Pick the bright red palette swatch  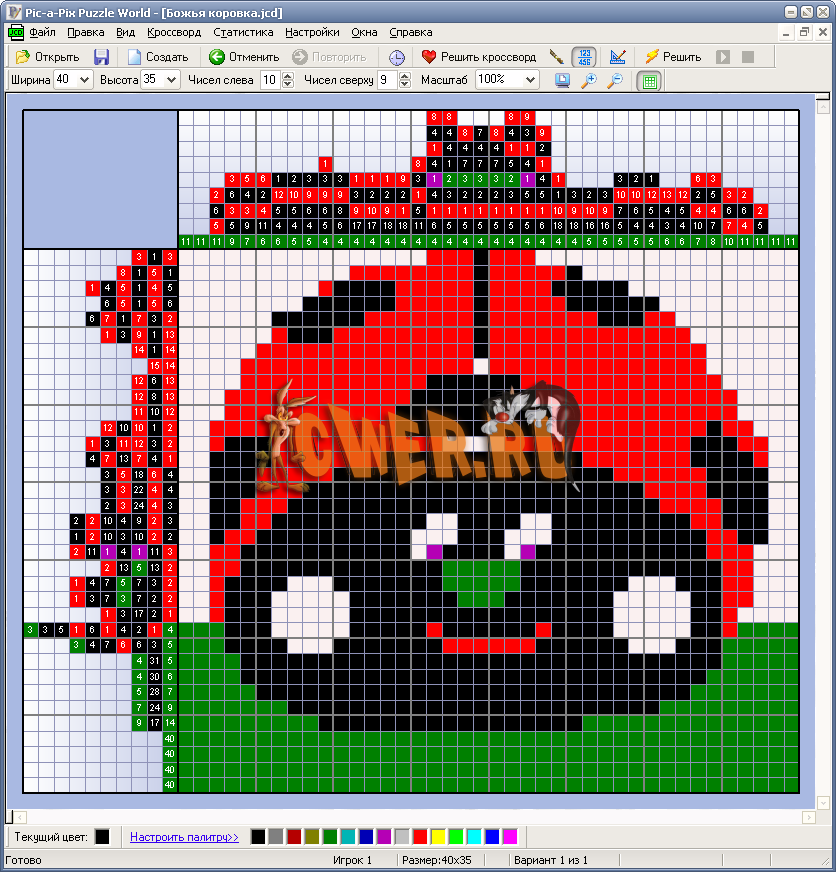[x=421, y=837]
